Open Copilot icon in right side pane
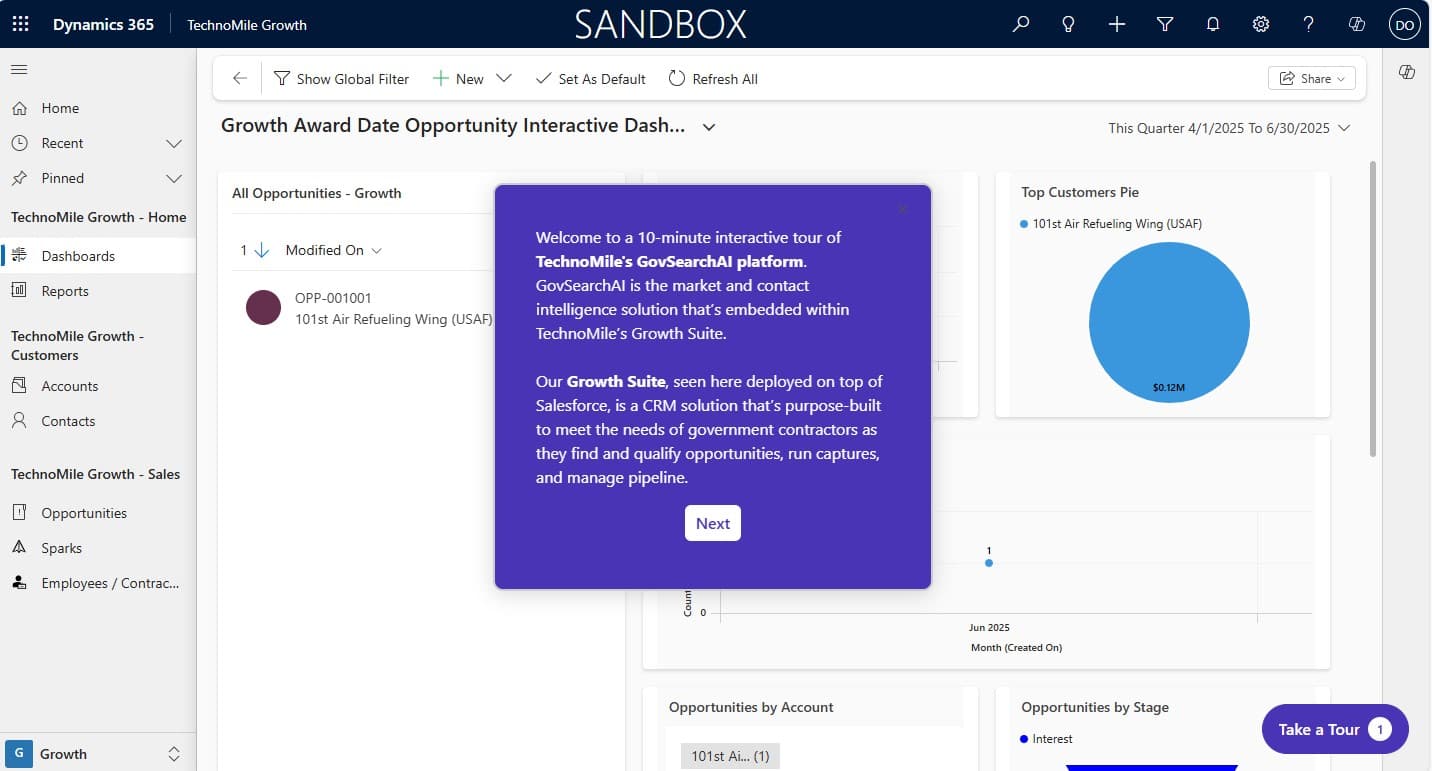The image size is (1432, 771). [1407, 72]
